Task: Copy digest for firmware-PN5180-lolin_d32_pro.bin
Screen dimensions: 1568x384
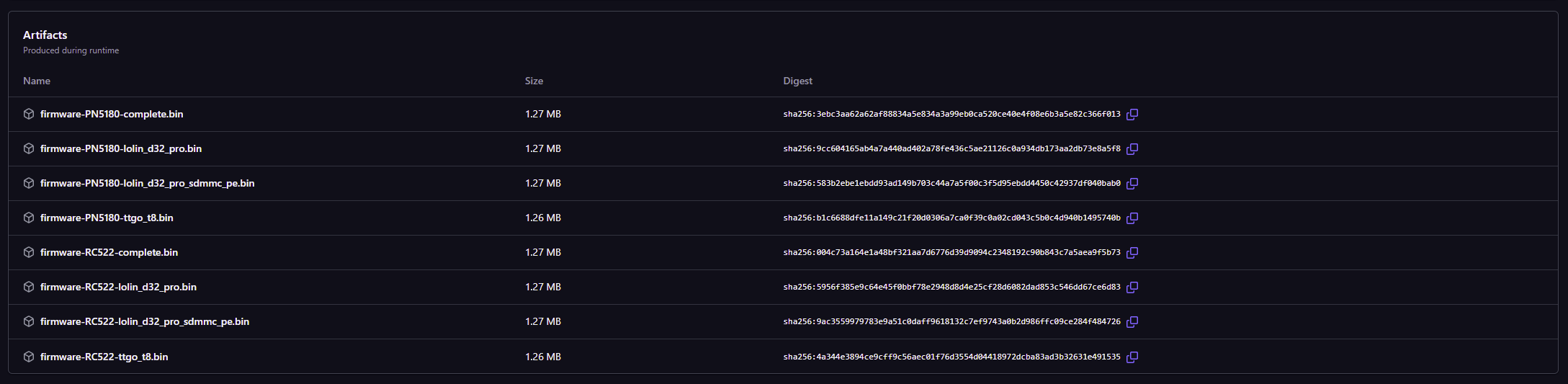Action: (x=1132, y=149)
